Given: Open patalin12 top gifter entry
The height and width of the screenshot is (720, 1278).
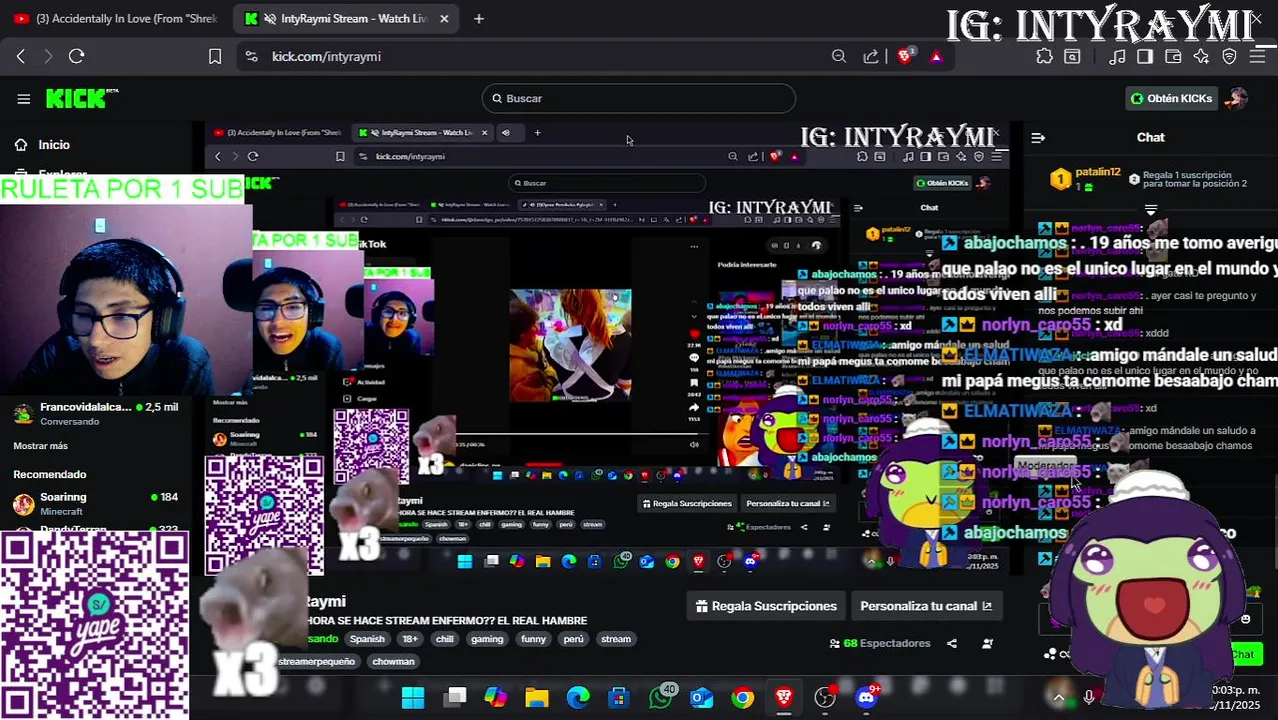Looking at the screenshot, I should (1085, 178).
